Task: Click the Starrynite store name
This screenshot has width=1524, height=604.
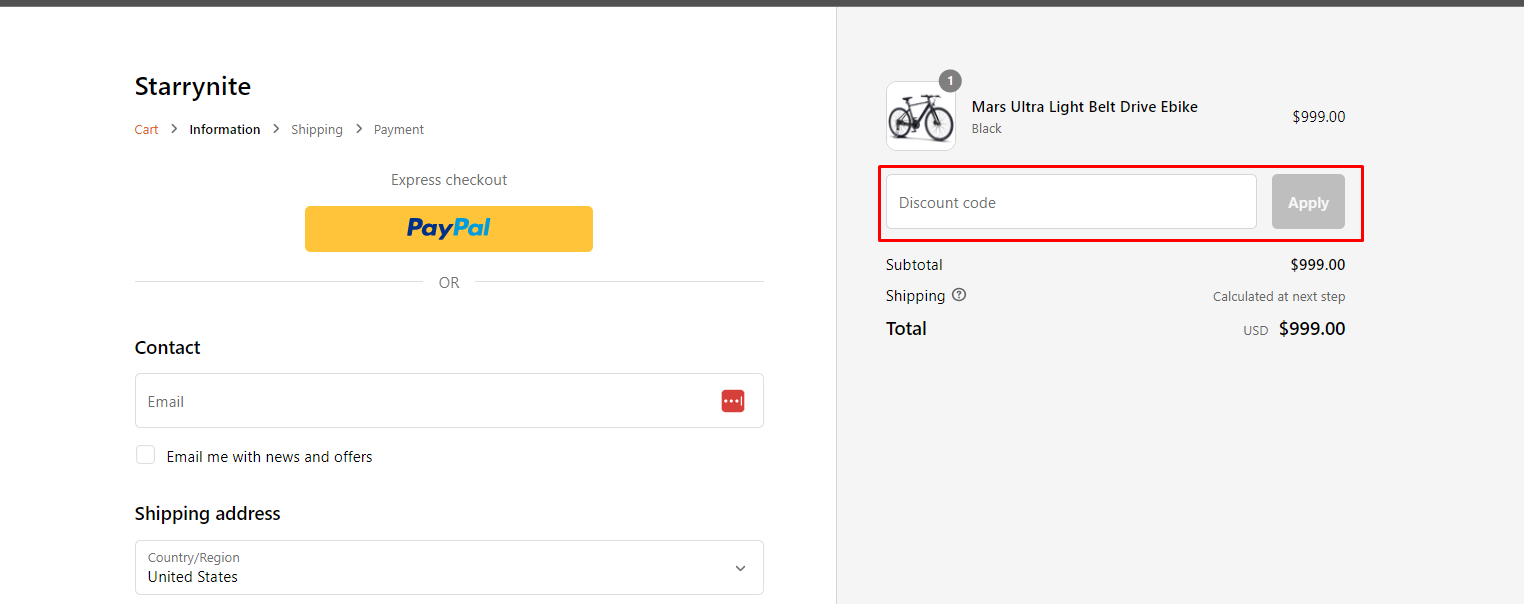Action: pyautogui.click(x=193, y=87)
